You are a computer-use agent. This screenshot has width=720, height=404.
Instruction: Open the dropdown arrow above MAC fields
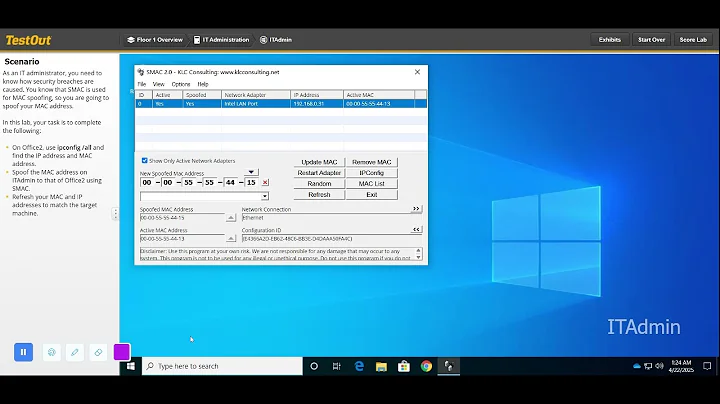pos(251,172)
